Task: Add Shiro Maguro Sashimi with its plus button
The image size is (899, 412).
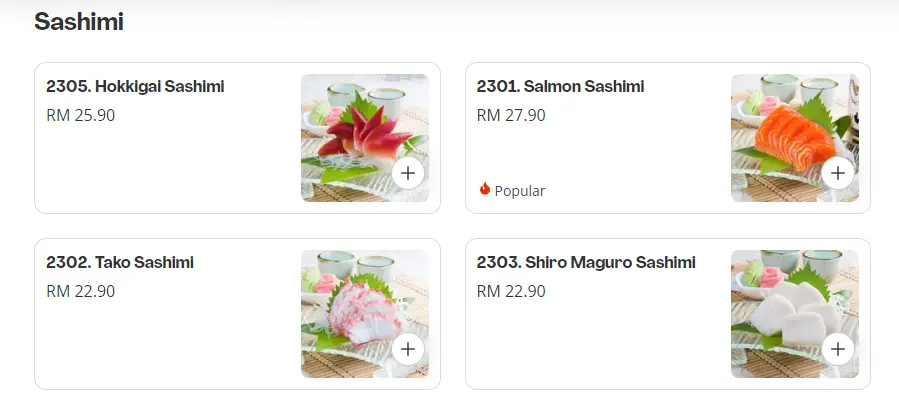Action: click(837, 349)
